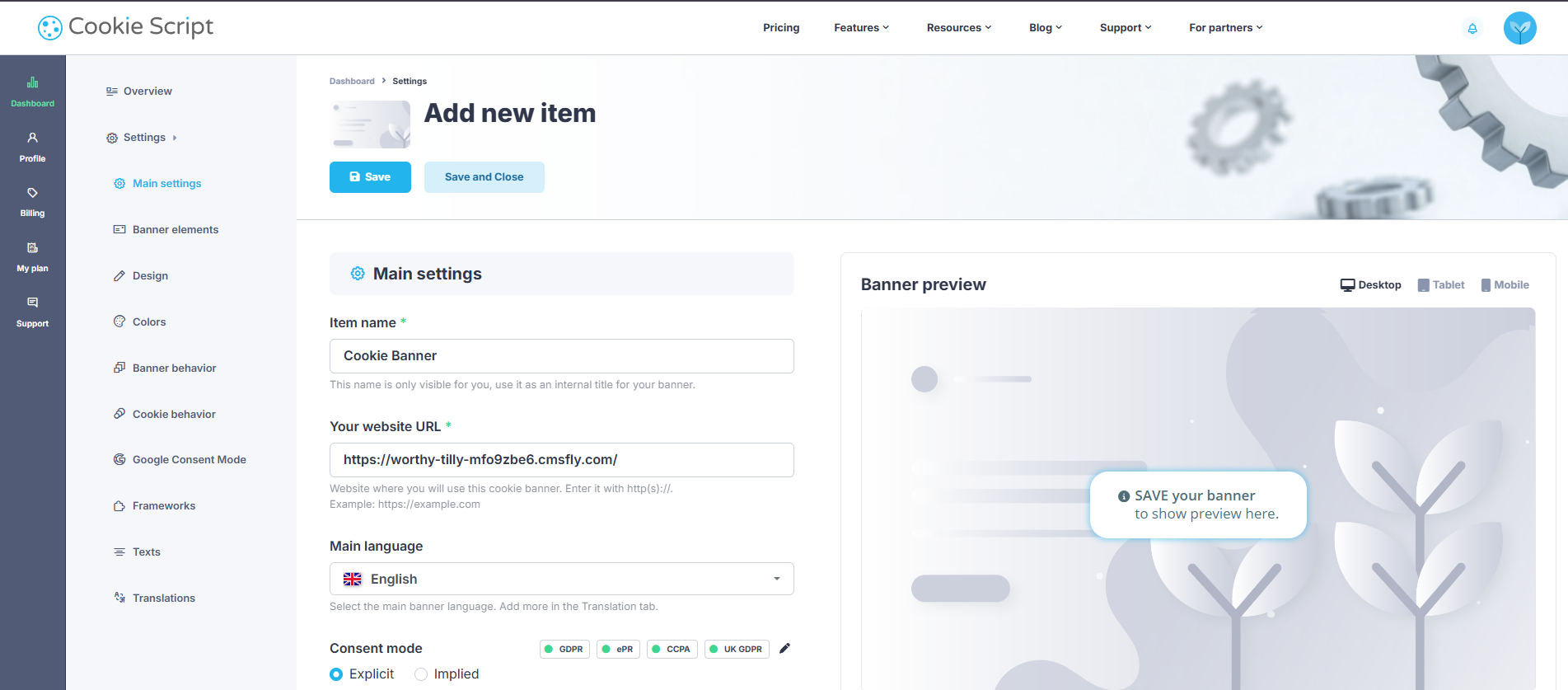Click the Colors palette icon

pos(119,322)
